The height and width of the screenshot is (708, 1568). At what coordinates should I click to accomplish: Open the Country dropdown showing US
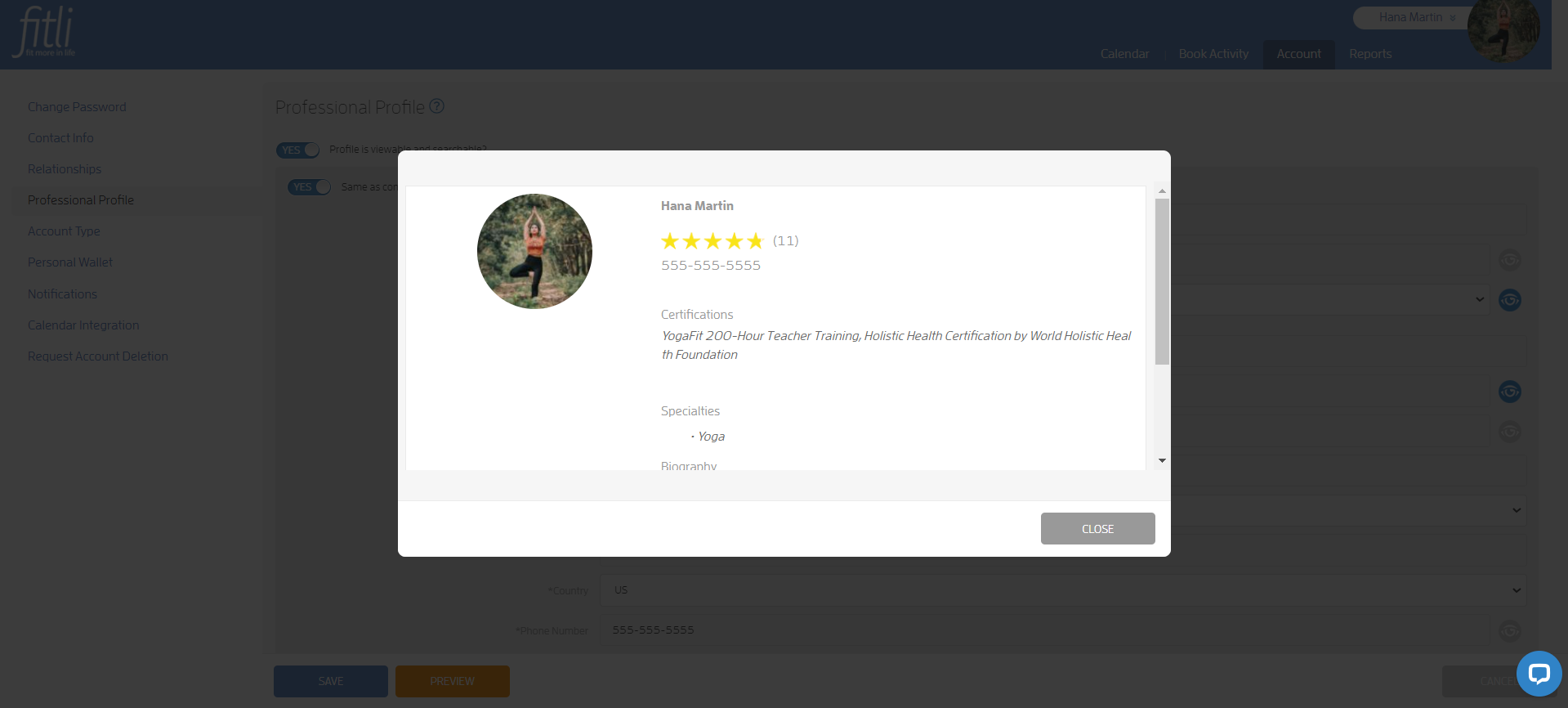point(1063,590)
